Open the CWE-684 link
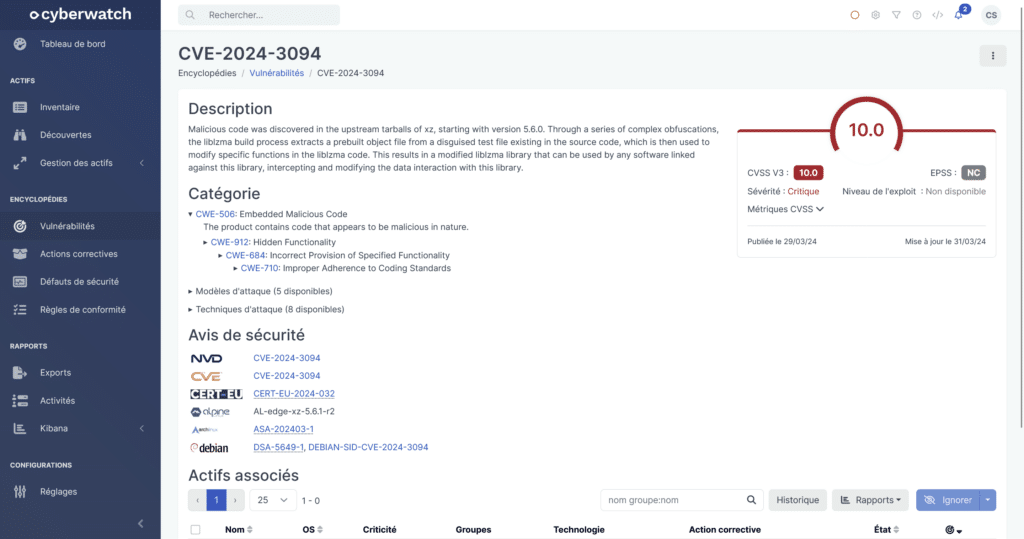The height and width of the screenshot is (539, 1024). (x=245, y=255)
